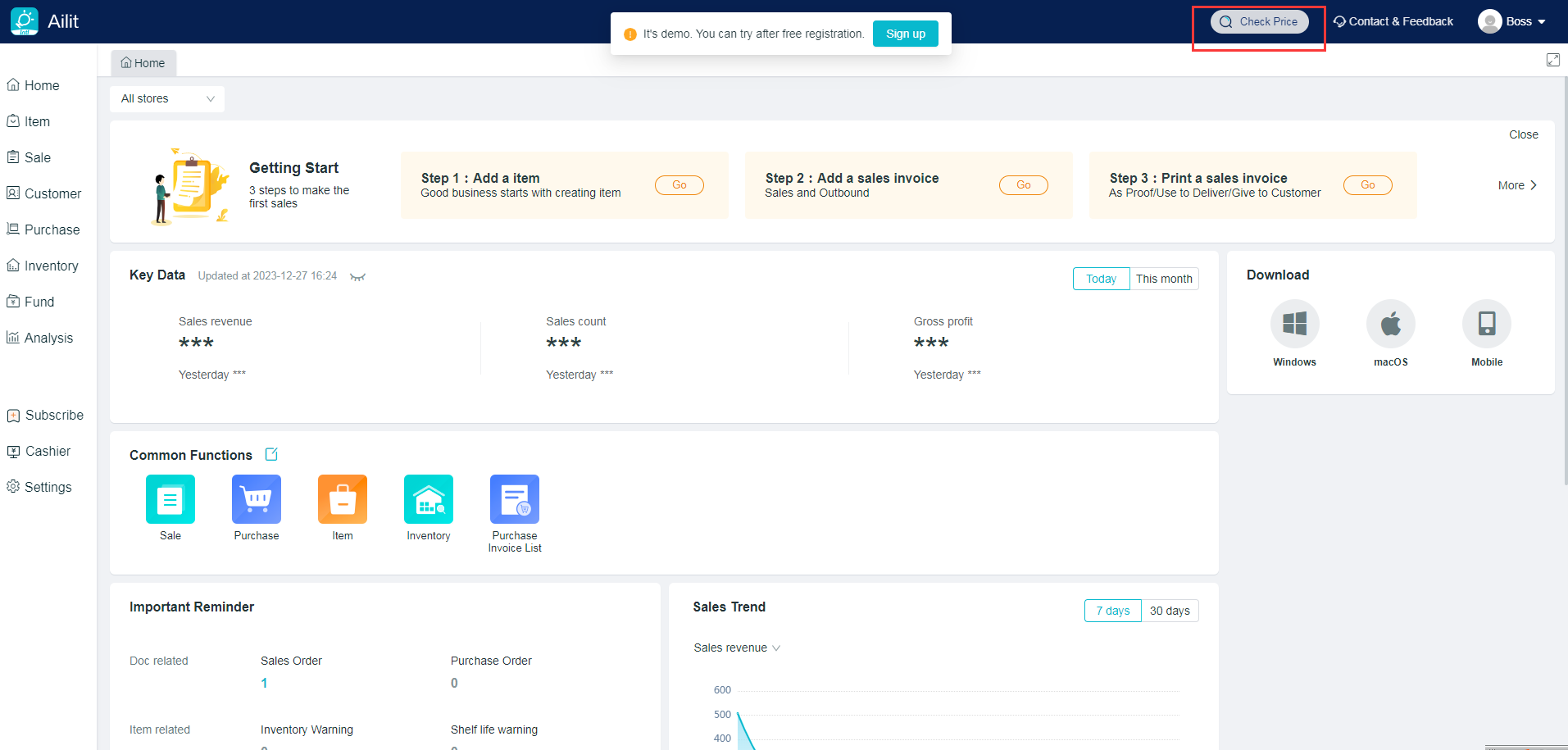Click the Check Price search box
Image resolution: width=1568 pixels, height=750 pixels.
(x=1260, y=21)
